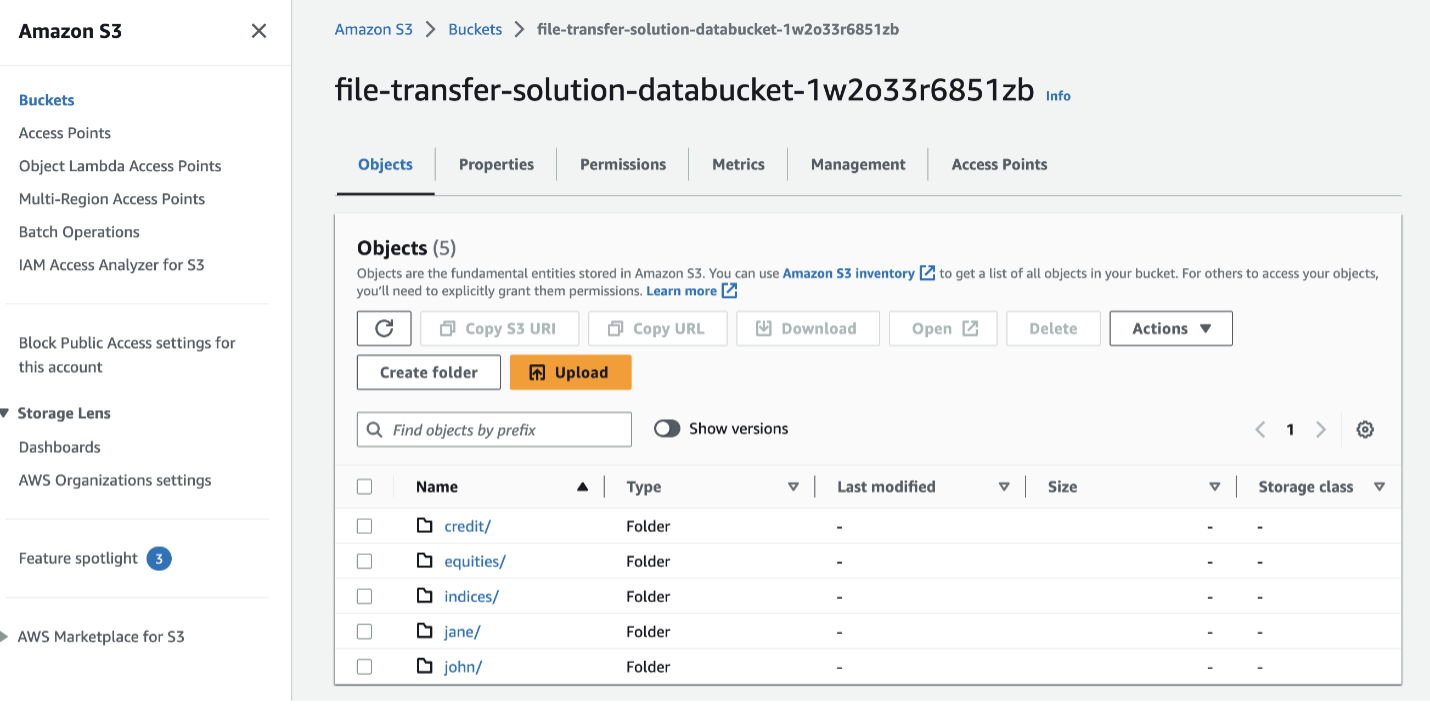Expand AWS Marketplace for S3
This screenshot has height=705, width=1430.
click(x=8, y=636)
